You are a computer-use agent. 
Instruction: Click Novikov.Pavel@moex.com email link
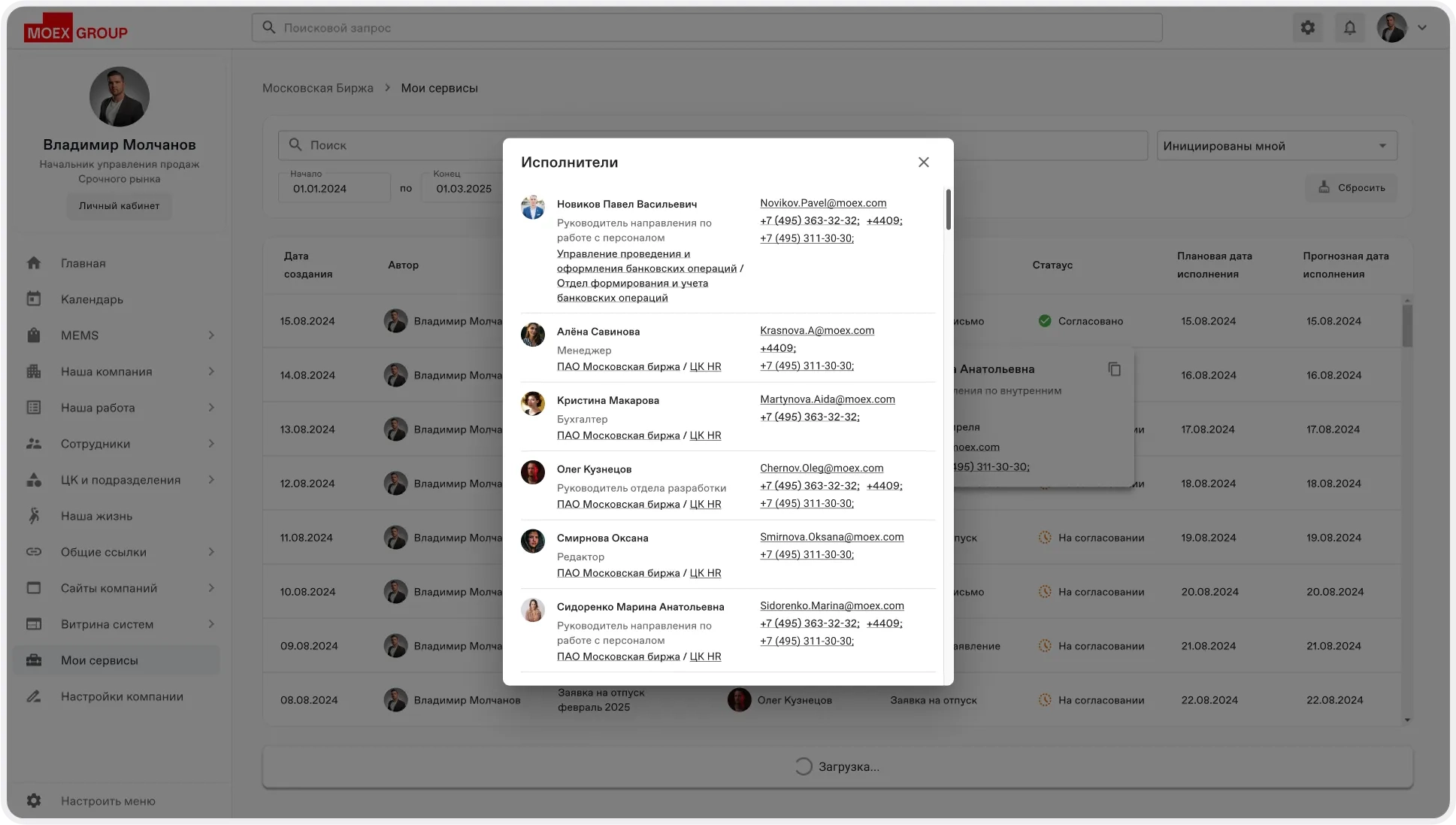(x=822, y=203)
